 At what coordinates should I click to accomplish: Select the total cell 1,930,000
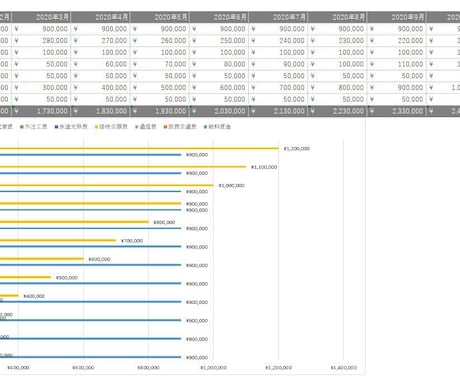coord(160,111)
